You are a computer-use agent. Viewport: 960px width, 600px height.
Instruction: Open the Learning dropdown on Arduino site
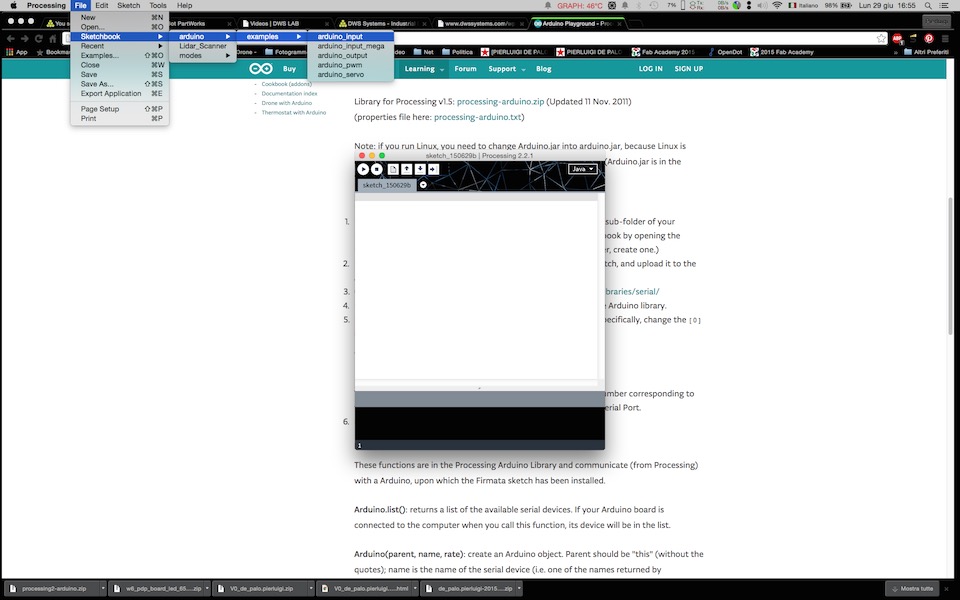(x=424, y=69)
